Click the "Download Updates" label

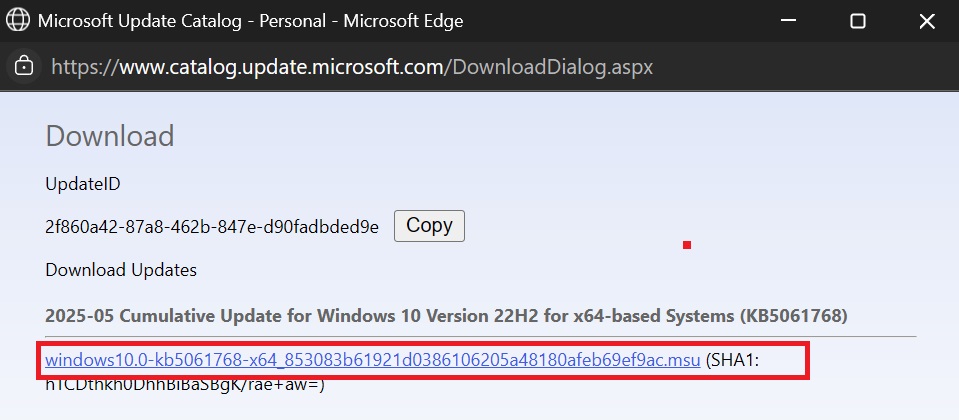121,270
